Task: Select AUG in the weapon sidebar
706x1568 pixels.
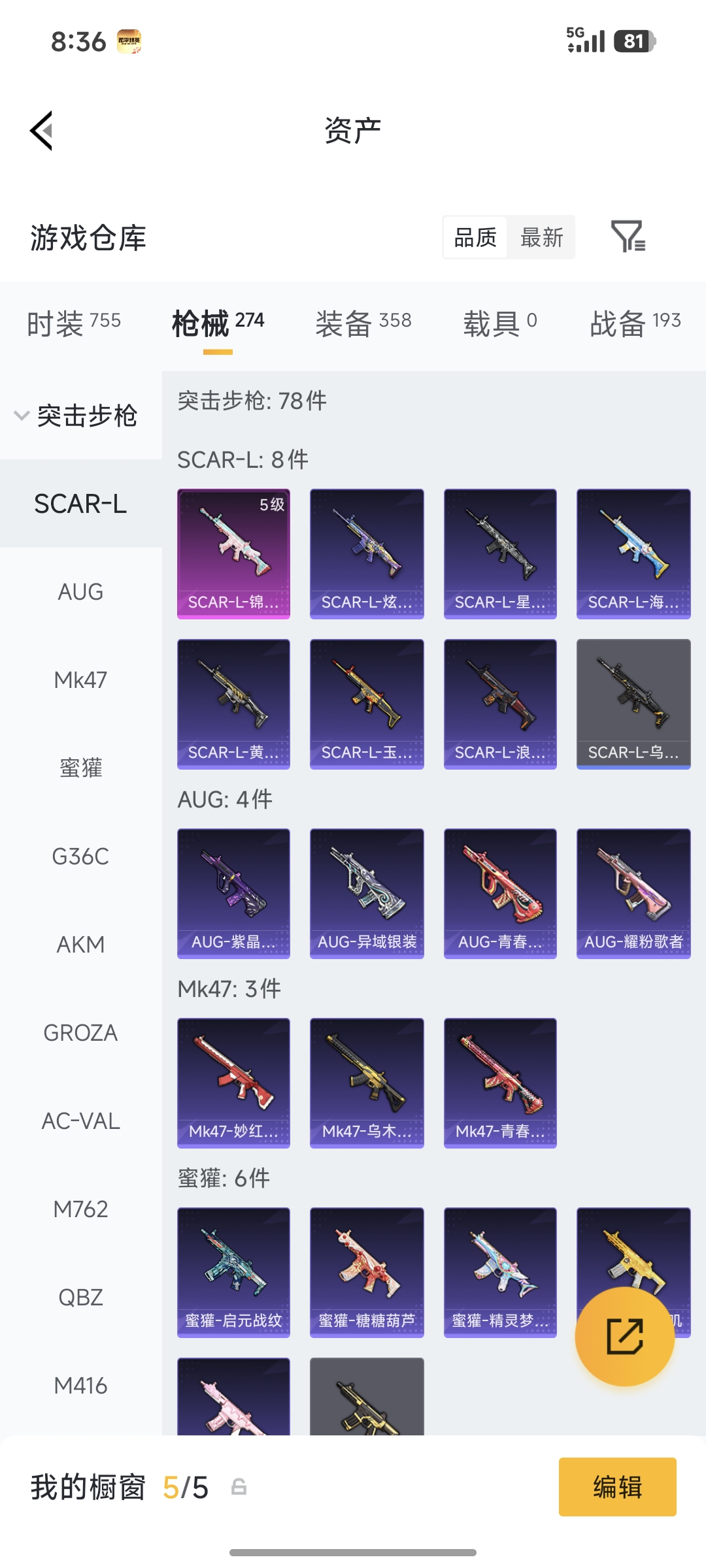Action: (81, 592)
